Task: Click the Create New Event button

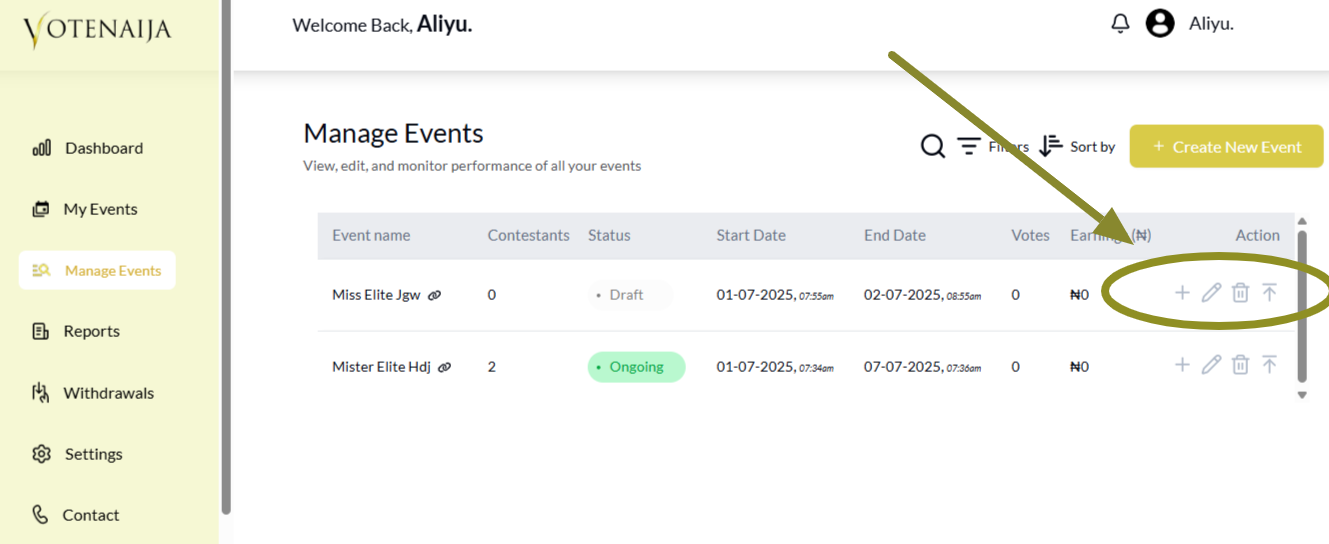Action: [x=1226, y=147]
